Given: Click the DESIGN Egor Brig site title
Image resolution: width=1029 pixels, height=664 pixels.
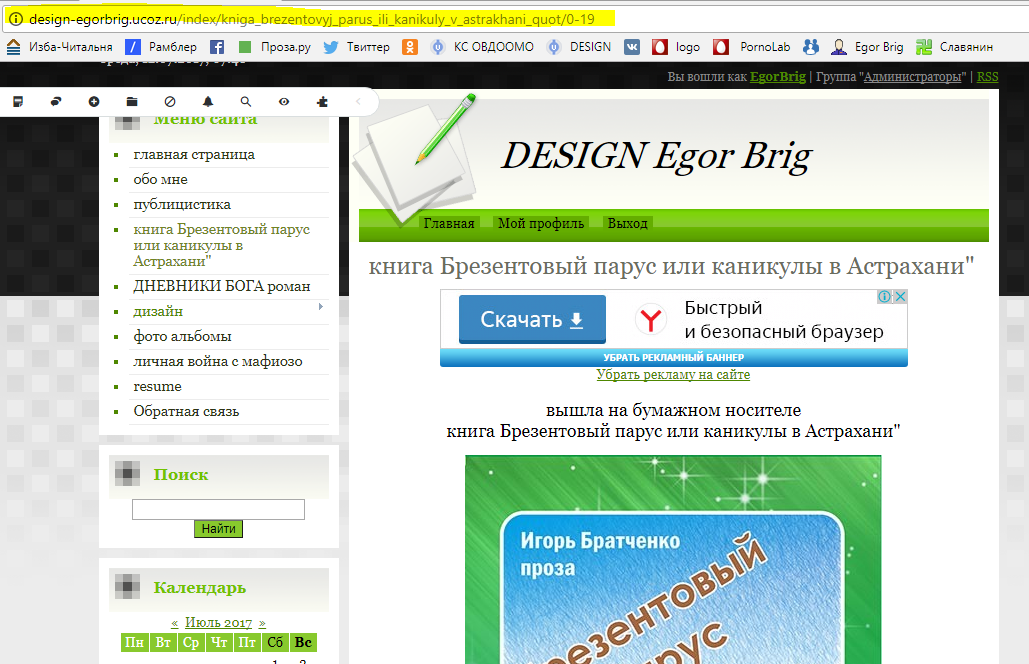Looking at the screenshot, I should click(x=656, y=156).
